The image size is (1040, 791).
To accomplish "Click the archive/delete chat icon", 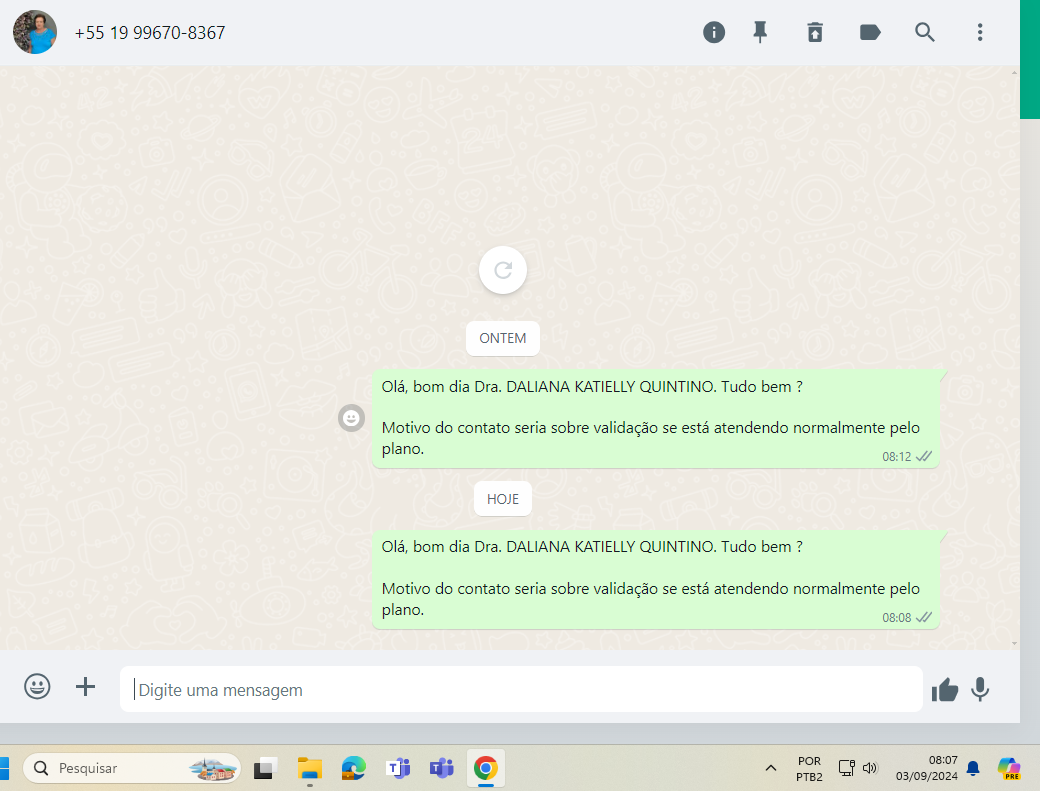I will [815, 32].
